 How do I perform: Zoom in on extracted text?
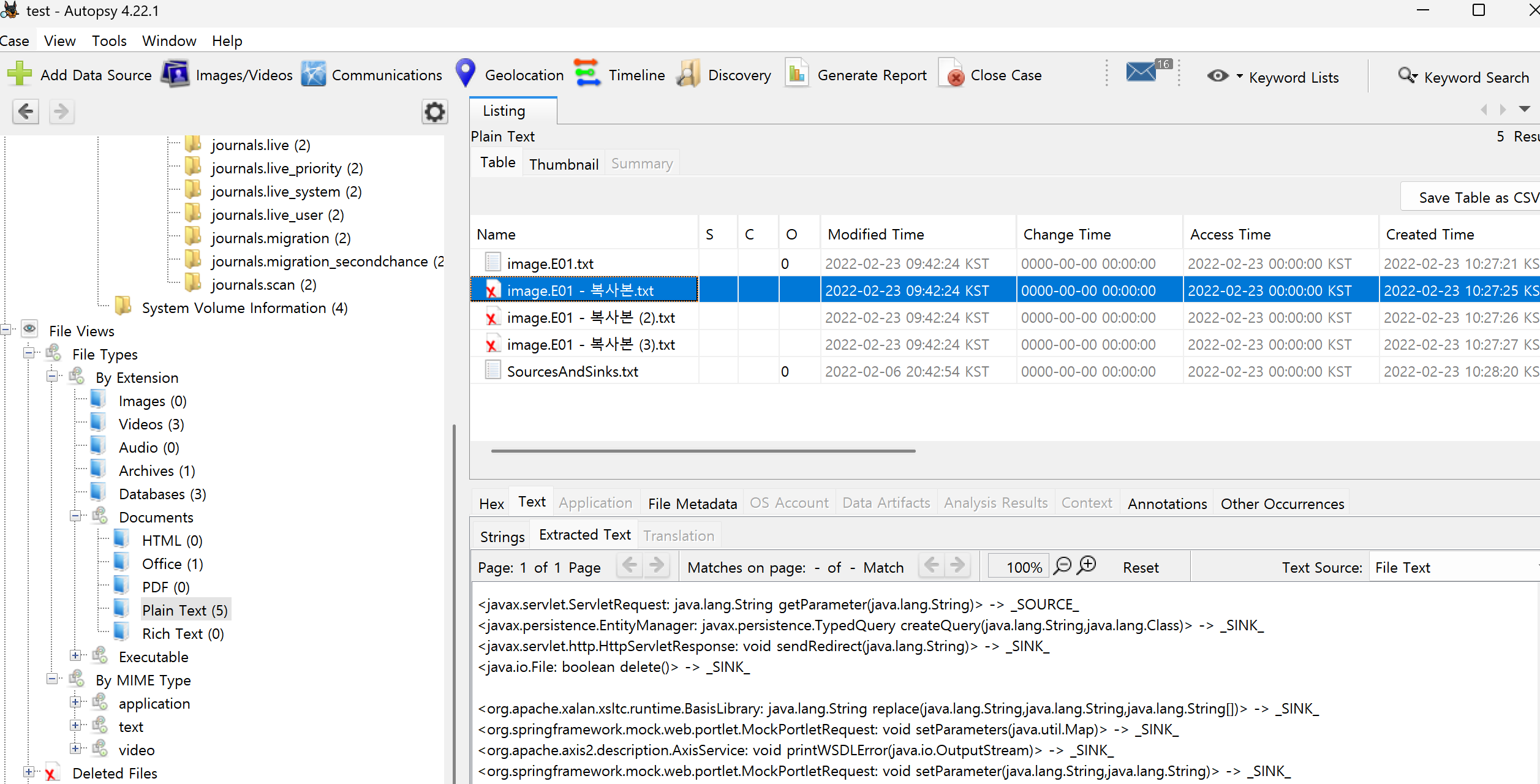click(x=1087, y=565)
